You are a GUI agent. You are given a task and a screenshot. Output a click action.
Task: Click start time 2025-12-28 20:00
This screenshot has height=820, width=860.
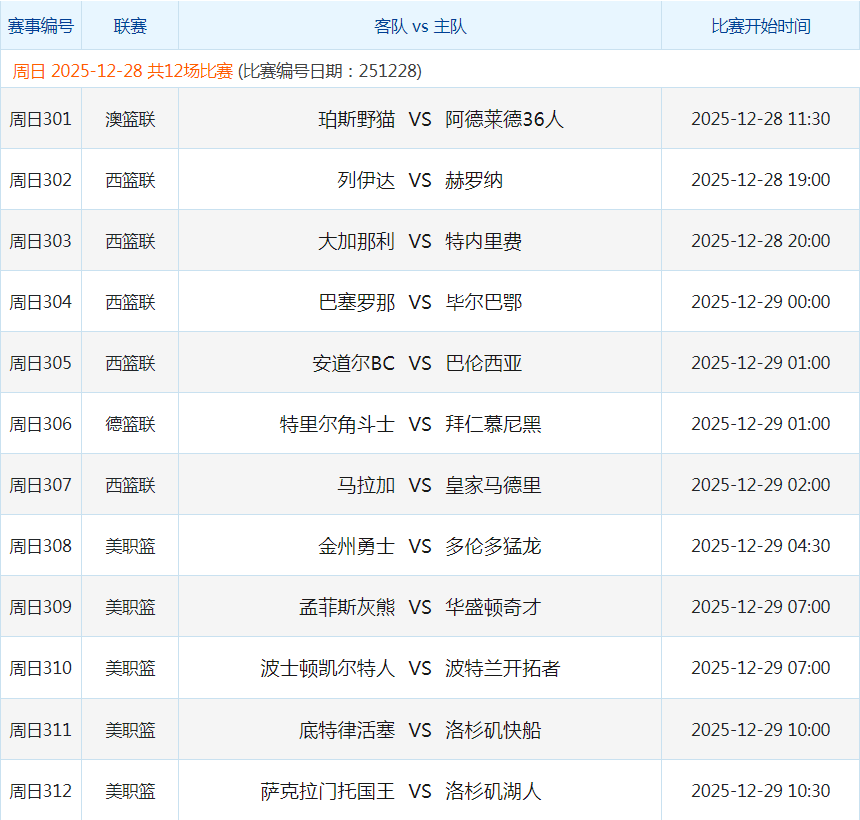[x=761, y=241]
